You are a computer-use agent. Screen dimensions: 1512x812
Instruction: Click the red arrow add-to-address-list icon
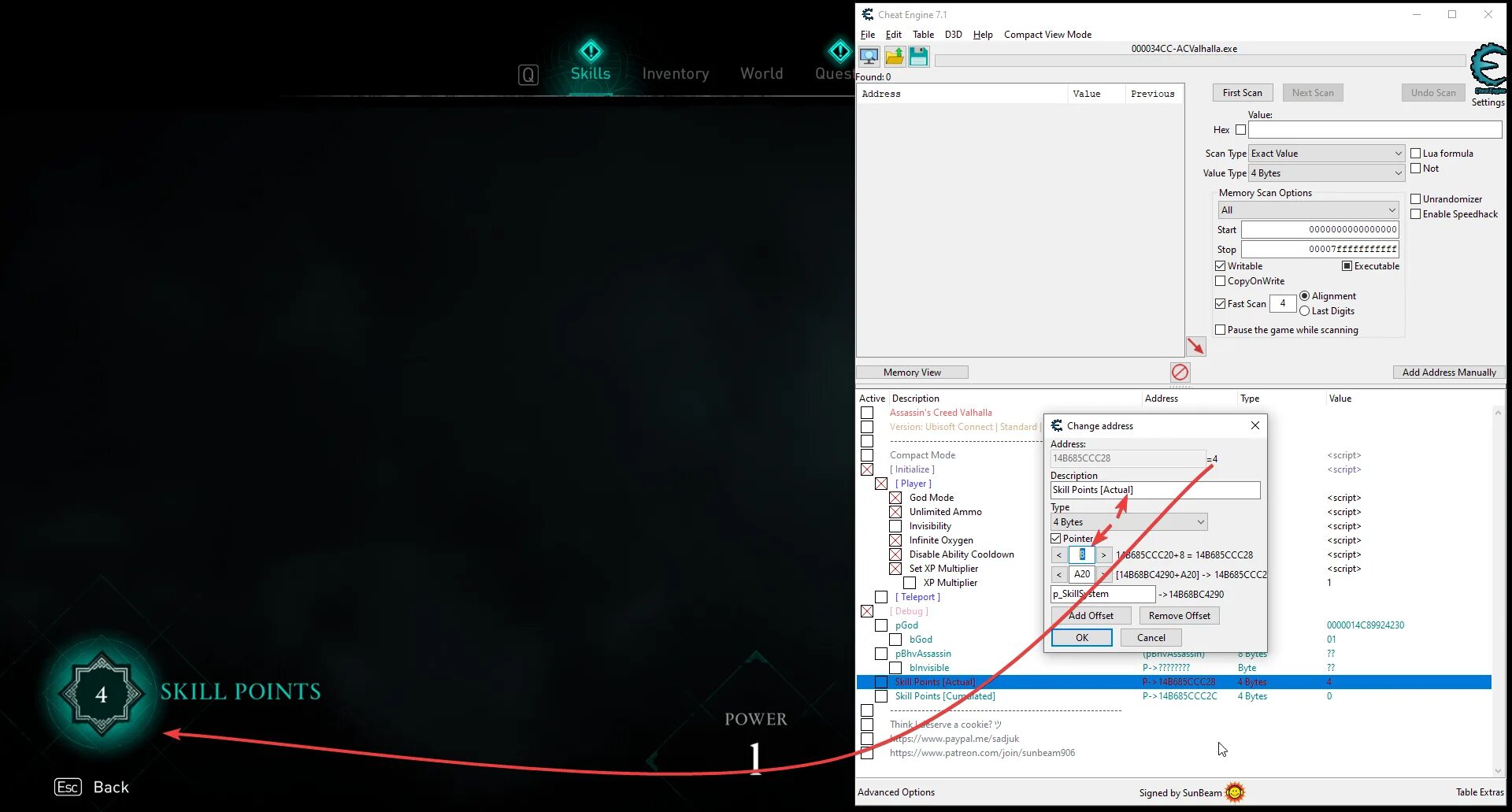pyautogui.click(x=1195, y=347)
